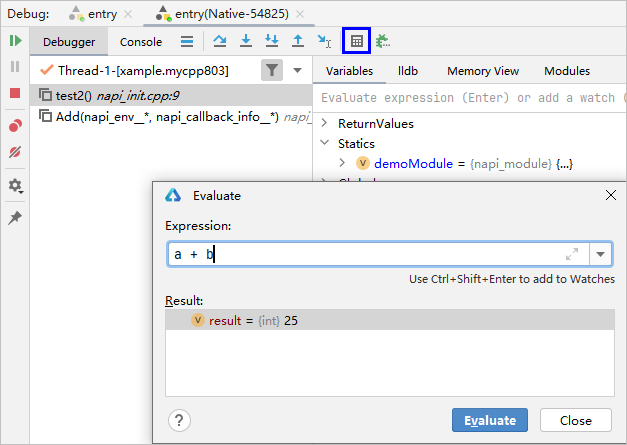Open View Breakpoints icon in sidebar

coord(15,126)
